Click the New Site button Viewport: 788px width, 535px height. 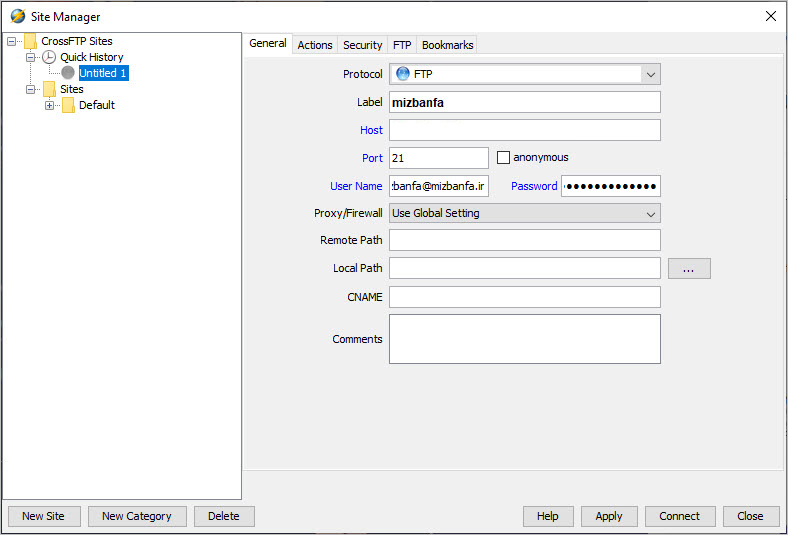(44, 516)
